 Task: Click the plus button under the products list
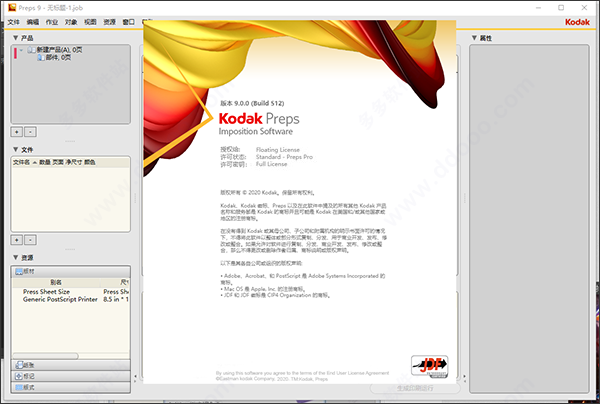(x=16, y=132)
